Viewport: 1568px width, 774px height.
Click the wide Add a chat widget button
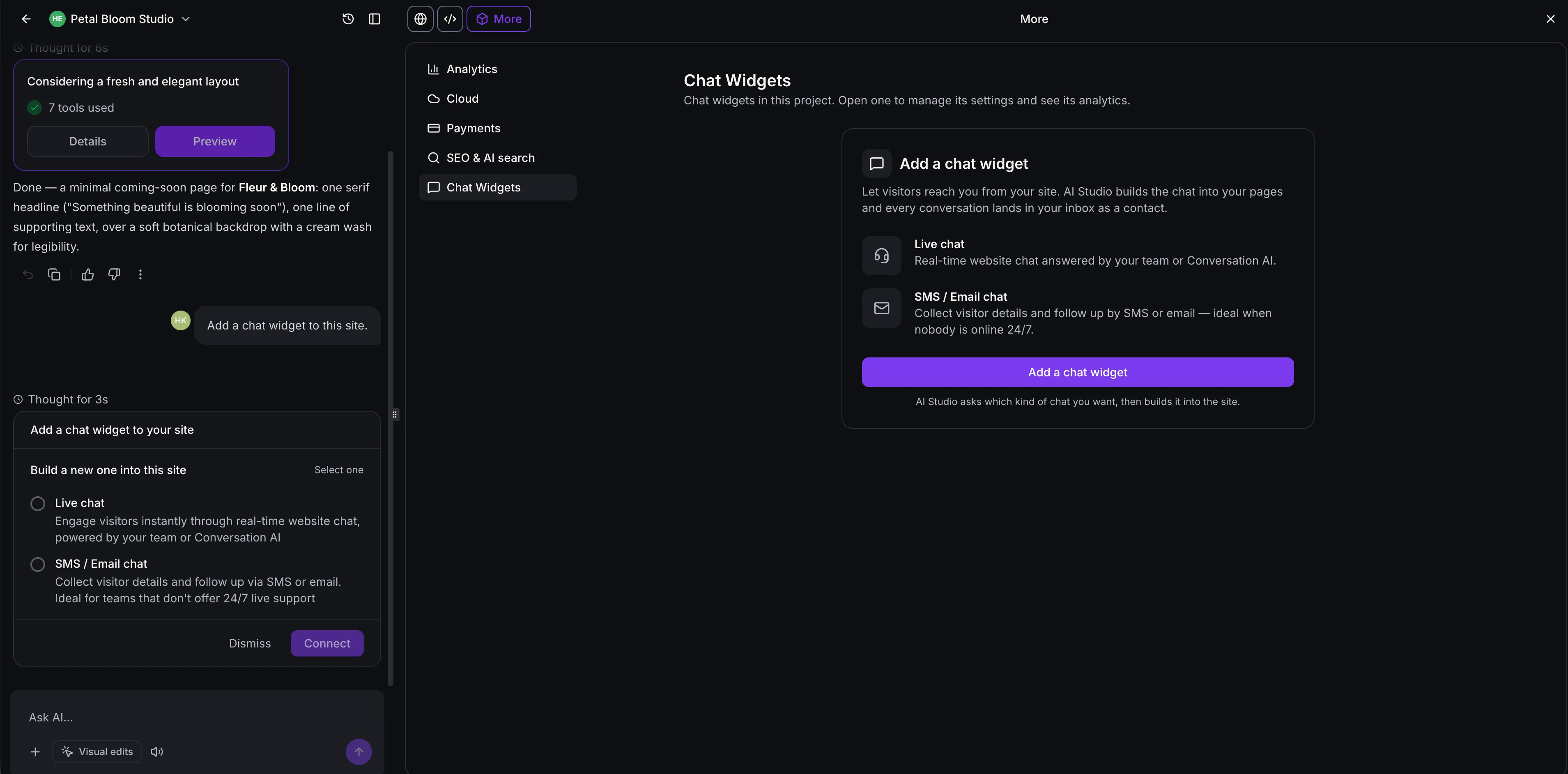coord(1077,372)
